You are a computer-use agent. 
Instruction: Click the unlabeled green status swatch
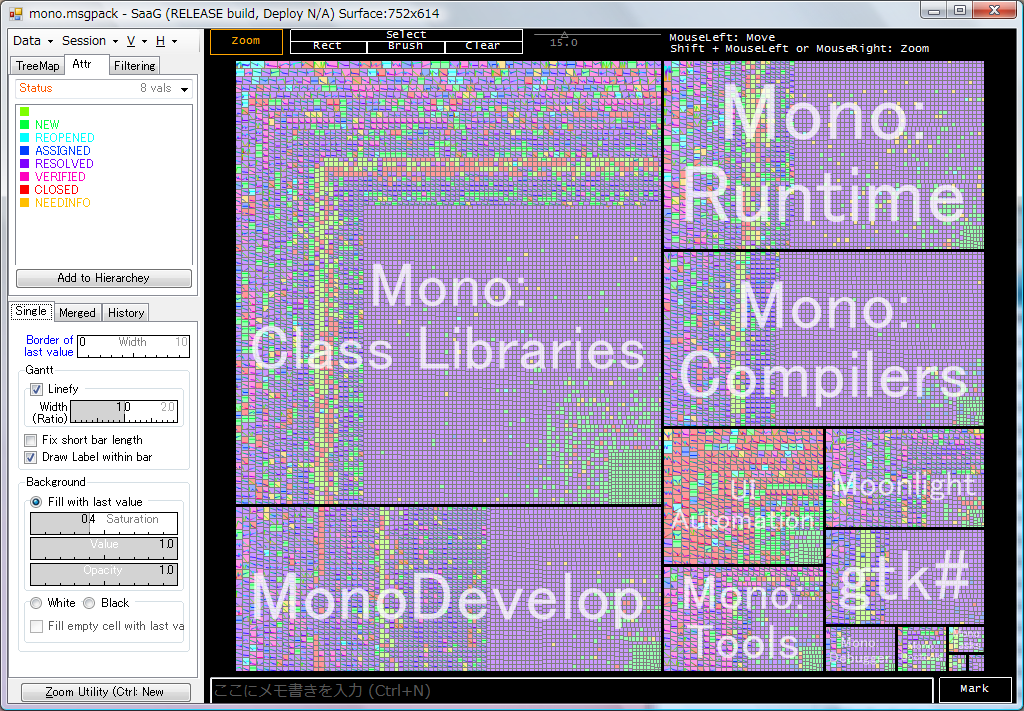pyautogui.click(x=25, y=112)
